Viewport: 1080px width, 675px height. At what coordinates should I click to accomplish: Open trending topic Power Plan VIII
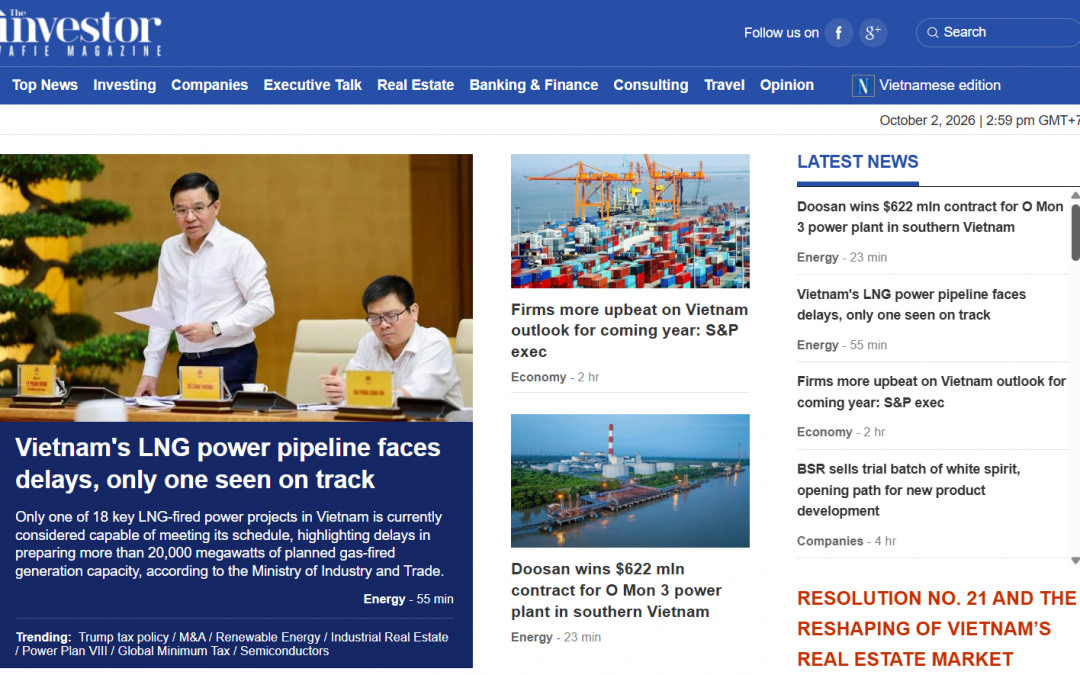(65, 651)
